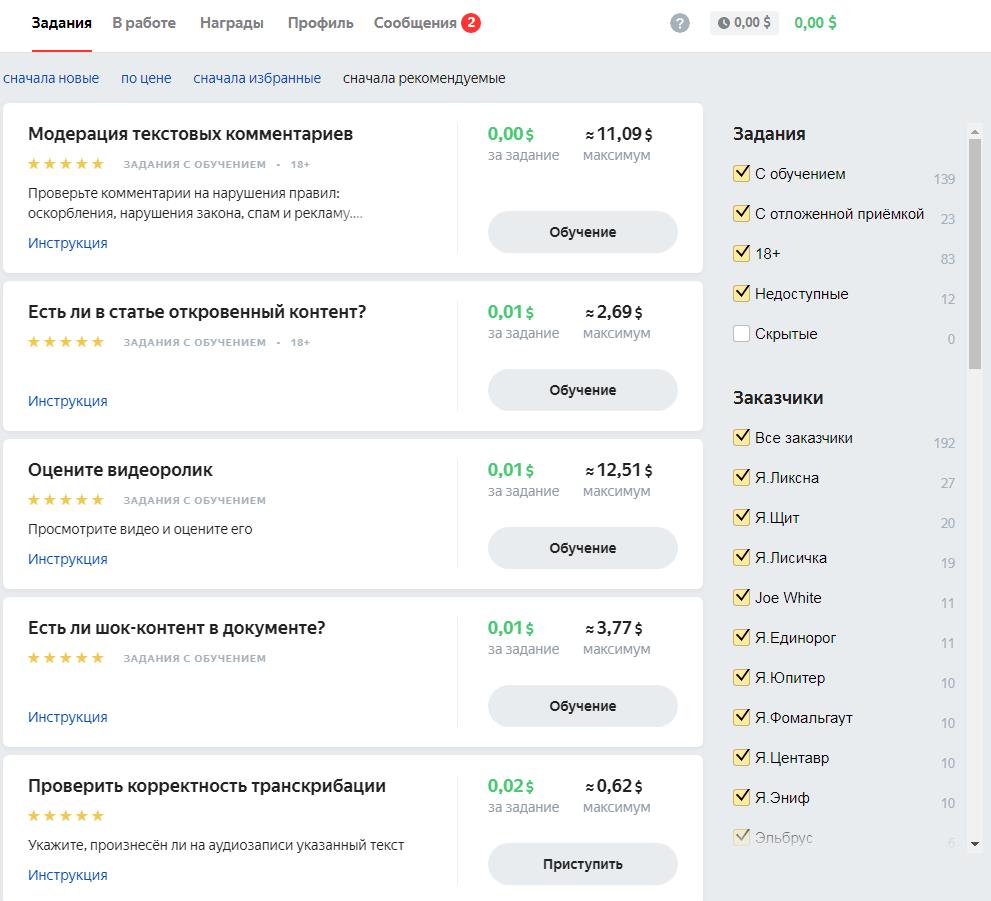Open the help question mark icon

click(x=679, y=23)
